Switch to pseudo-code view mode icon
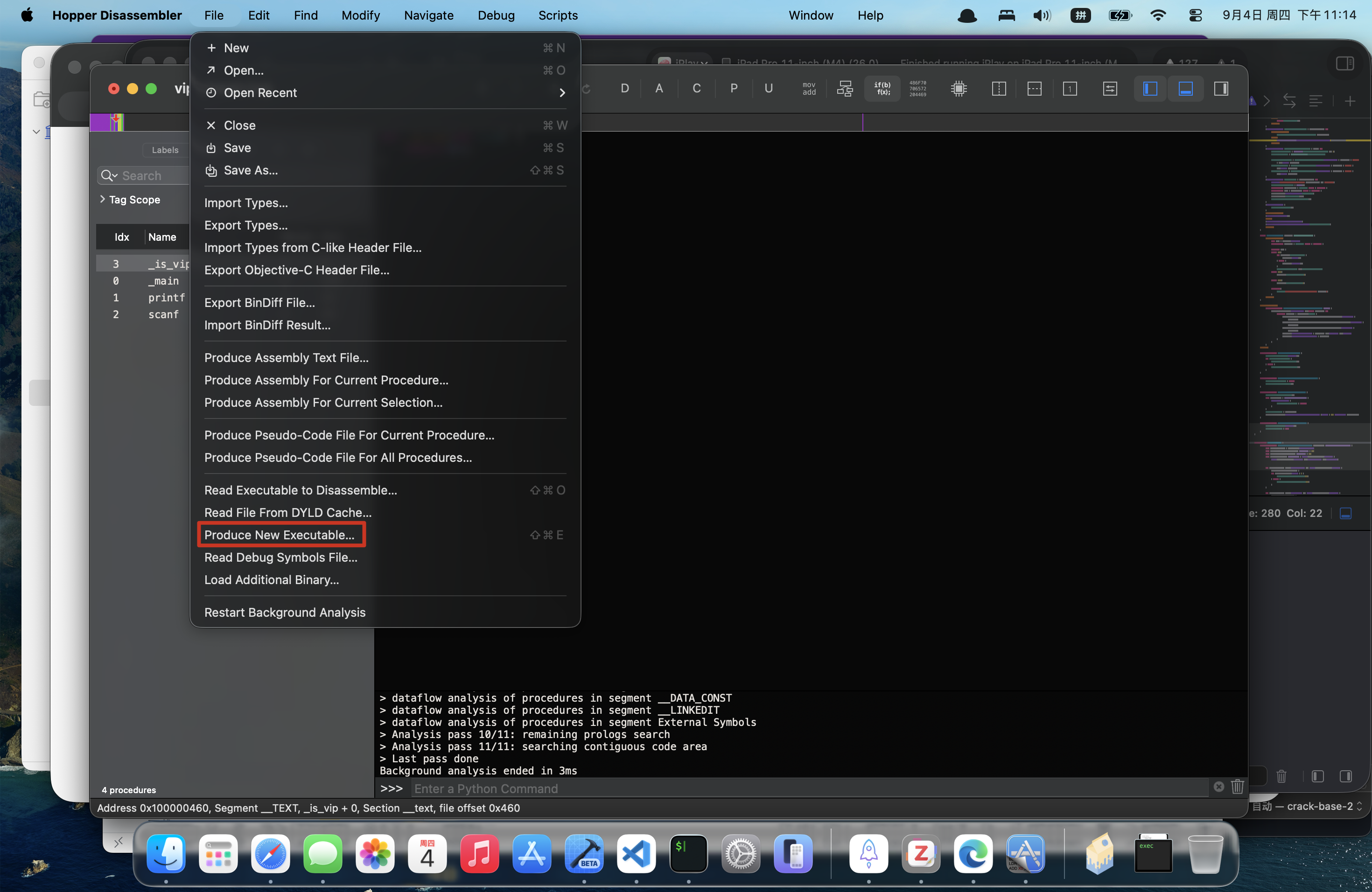Image resolution: width=1372 pixels, height=892 pixels. [882, 89]
